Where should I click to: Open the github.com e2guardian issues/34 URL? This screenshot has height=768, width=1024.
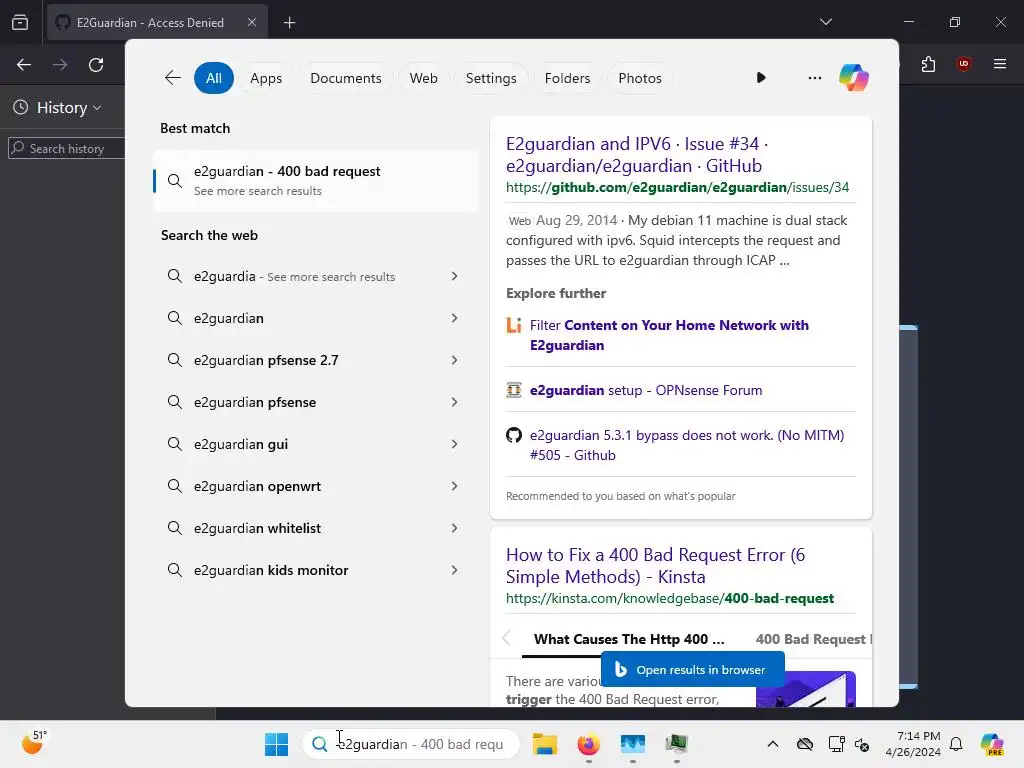677,187
